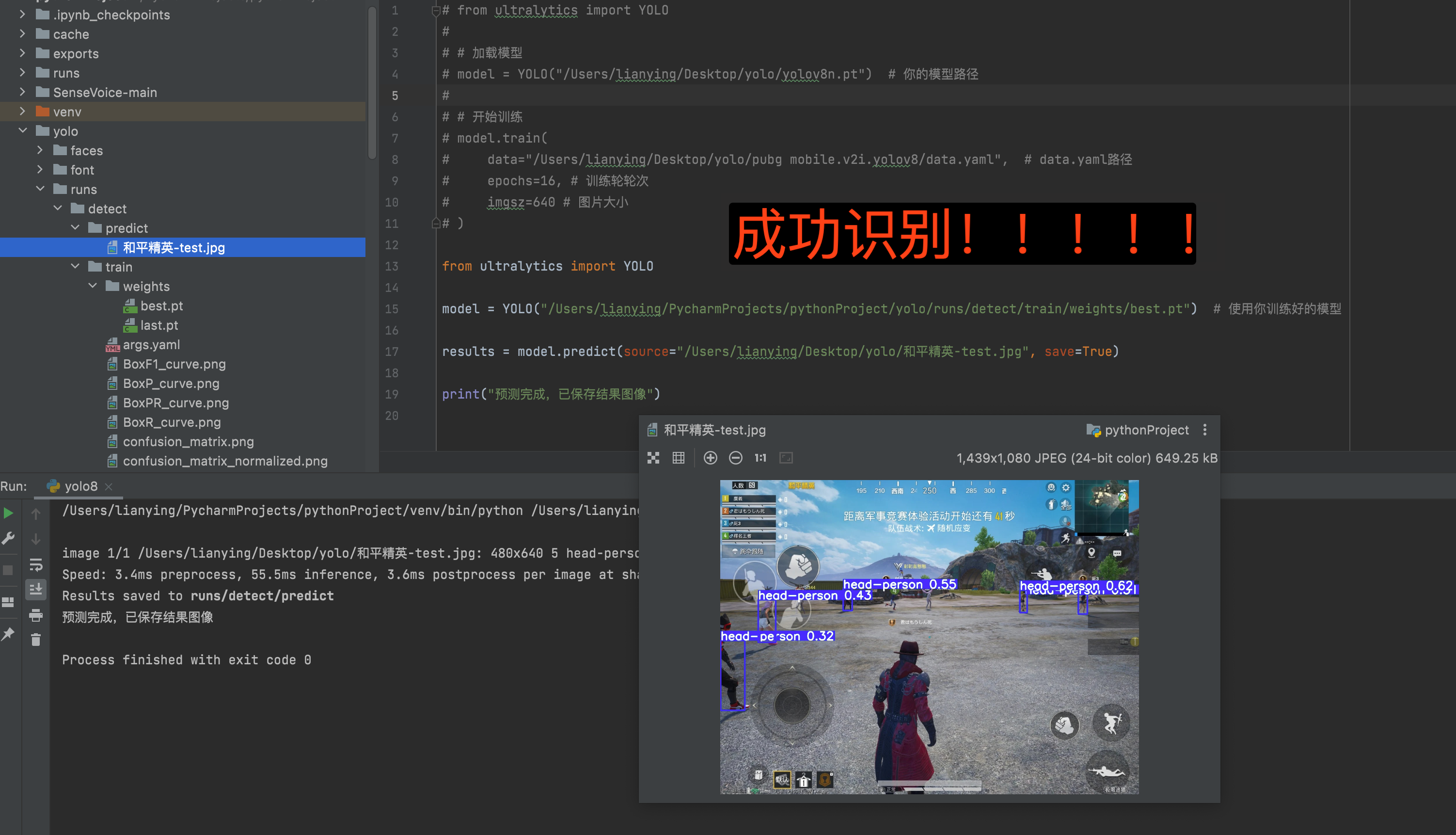This screenshot has height=835, width=1456.
Task: Zoom out on image preview
Action: pyautogui.click(x=735, y=458)
